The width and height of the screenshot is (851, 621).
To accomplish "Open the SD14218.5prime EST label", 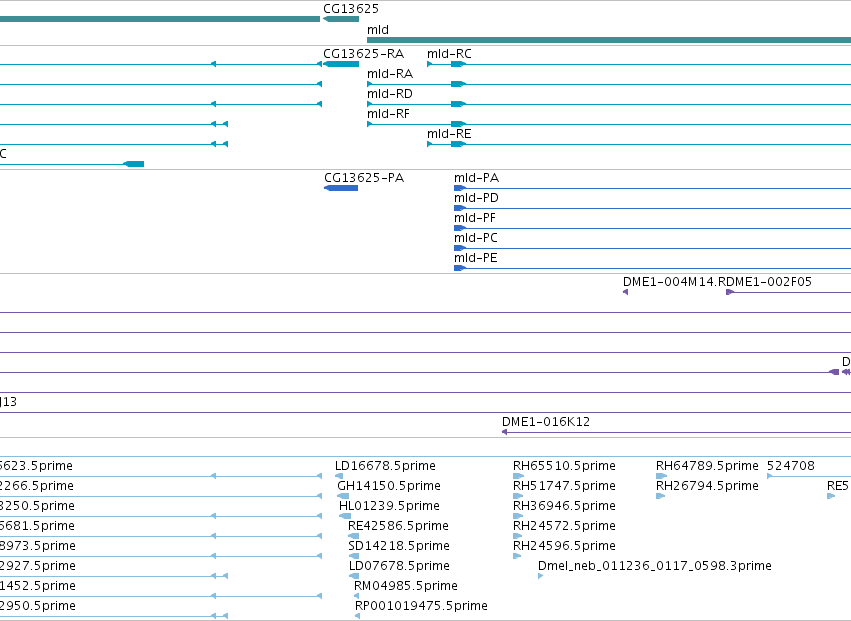I will pyautogui.click(x=398, y=546).
